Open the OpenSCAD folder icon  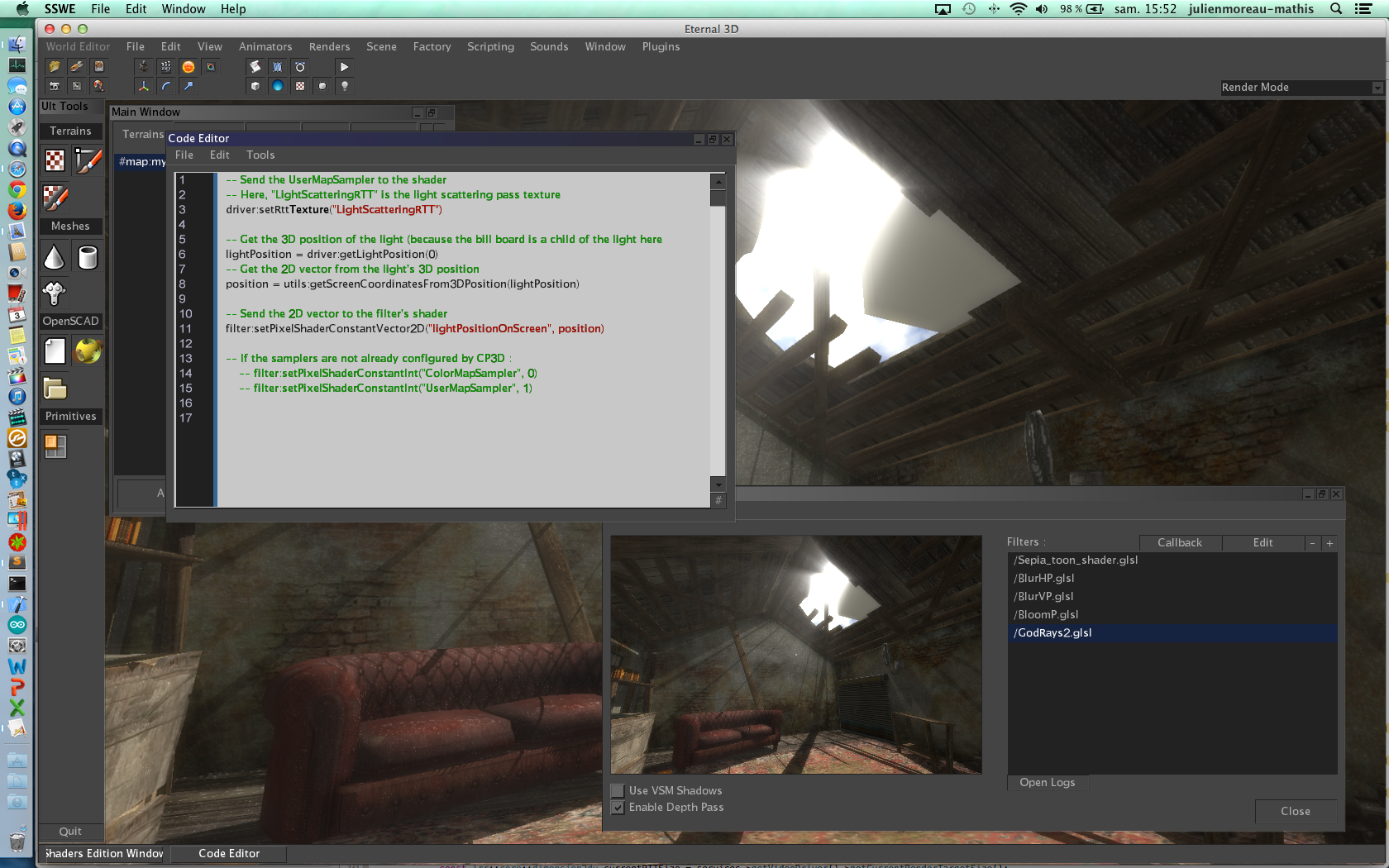coord(55,388)
